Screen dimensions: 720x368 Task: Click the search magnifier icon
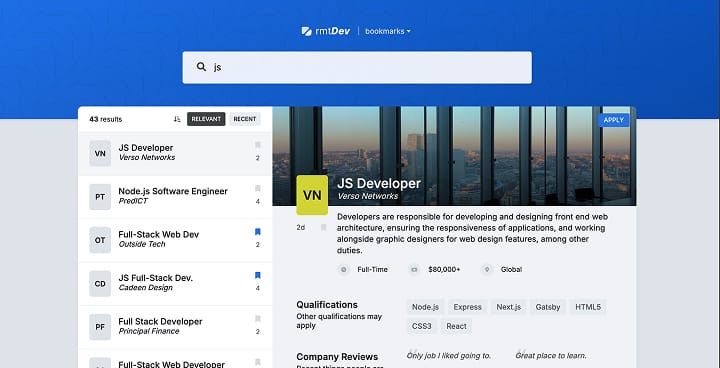201,67
